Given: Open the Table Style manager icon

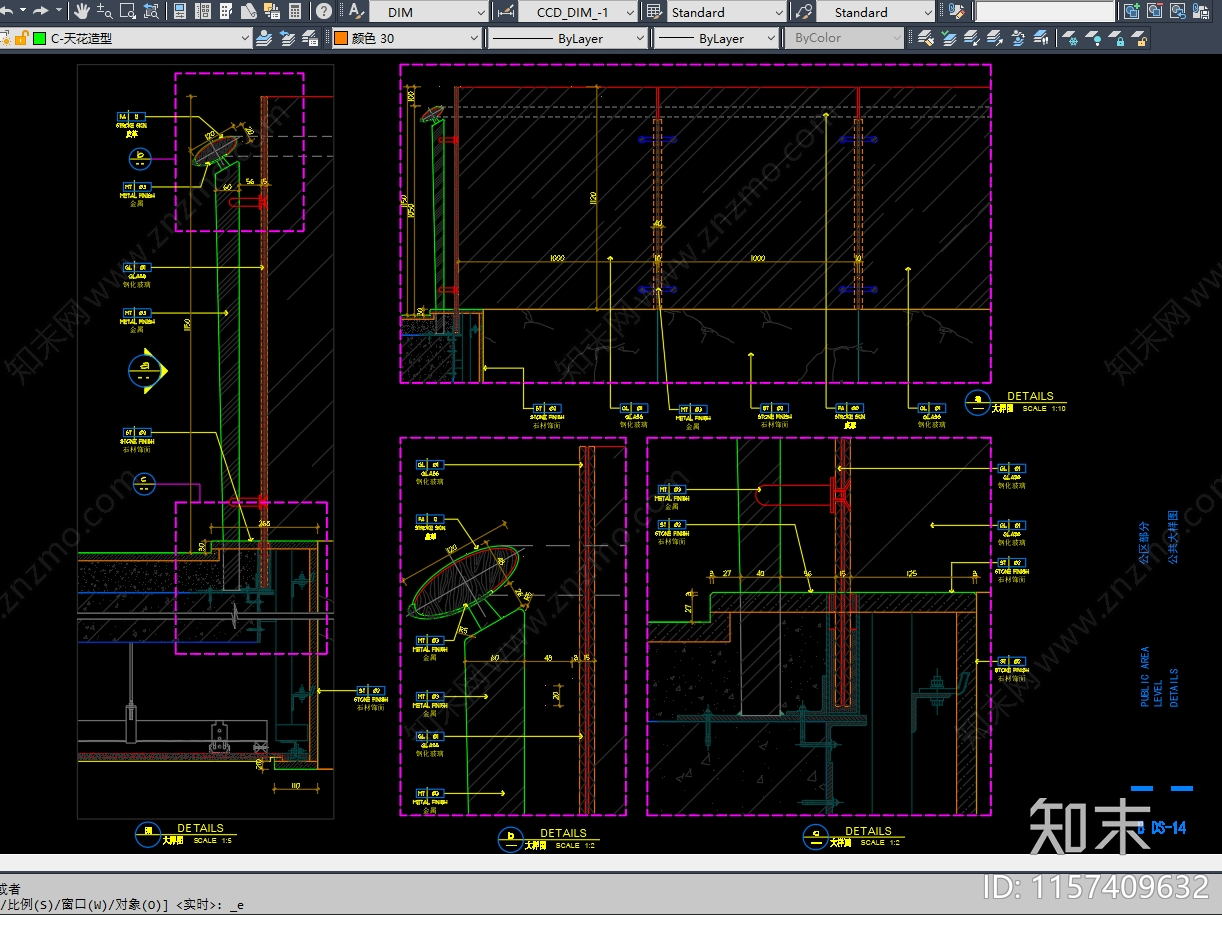Looking at the screenshot, I should tap(654, 12).
